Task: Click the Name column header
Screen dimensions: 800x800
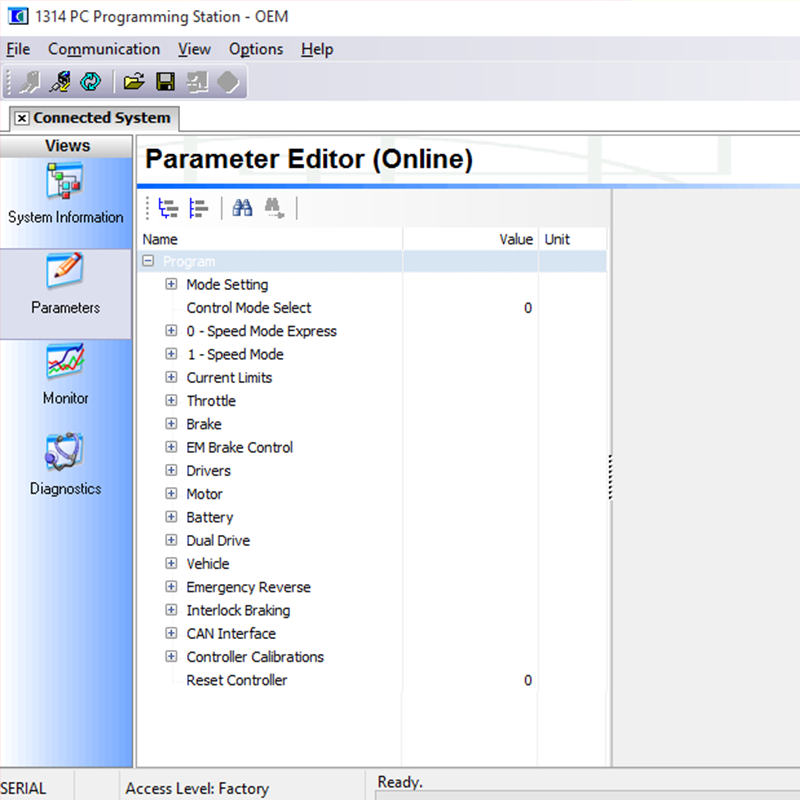Action: point(270,239)
